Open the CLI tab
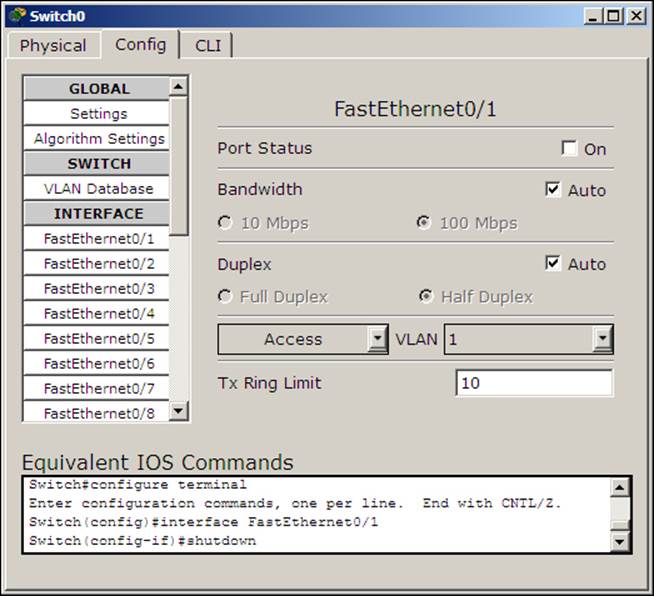The height and width of the screenshot is (596, 654). coord(208,45)
